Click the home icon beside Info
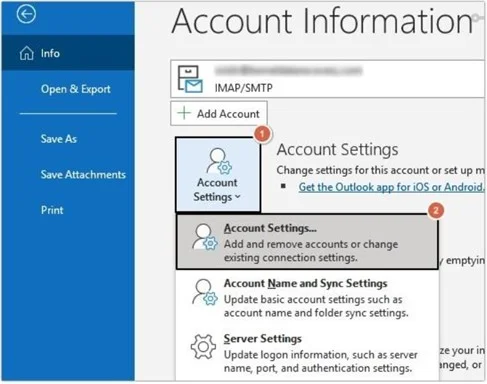 (26, 53)
